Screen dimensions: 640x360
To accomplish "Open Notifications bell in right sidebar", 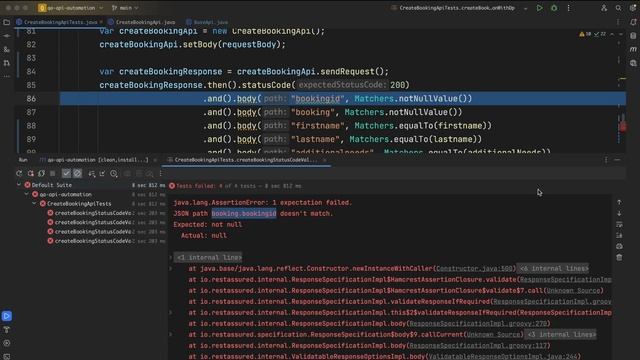I will click(x=633, y=22).
